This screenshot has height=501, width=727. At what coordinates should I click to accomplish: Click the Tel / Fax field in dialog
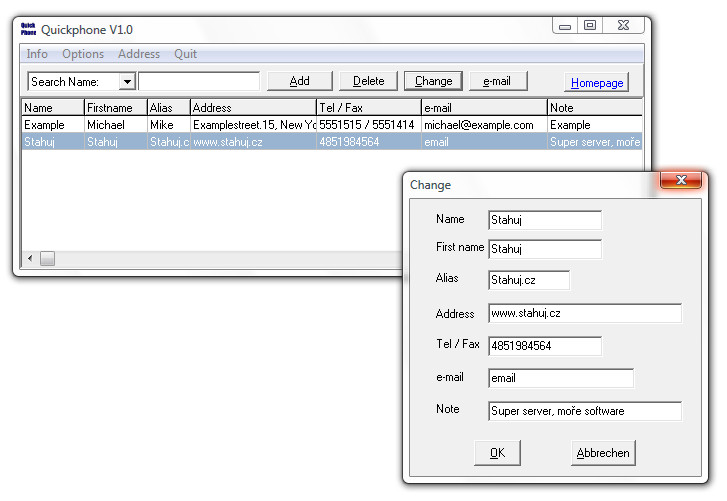tap(545, 346)
